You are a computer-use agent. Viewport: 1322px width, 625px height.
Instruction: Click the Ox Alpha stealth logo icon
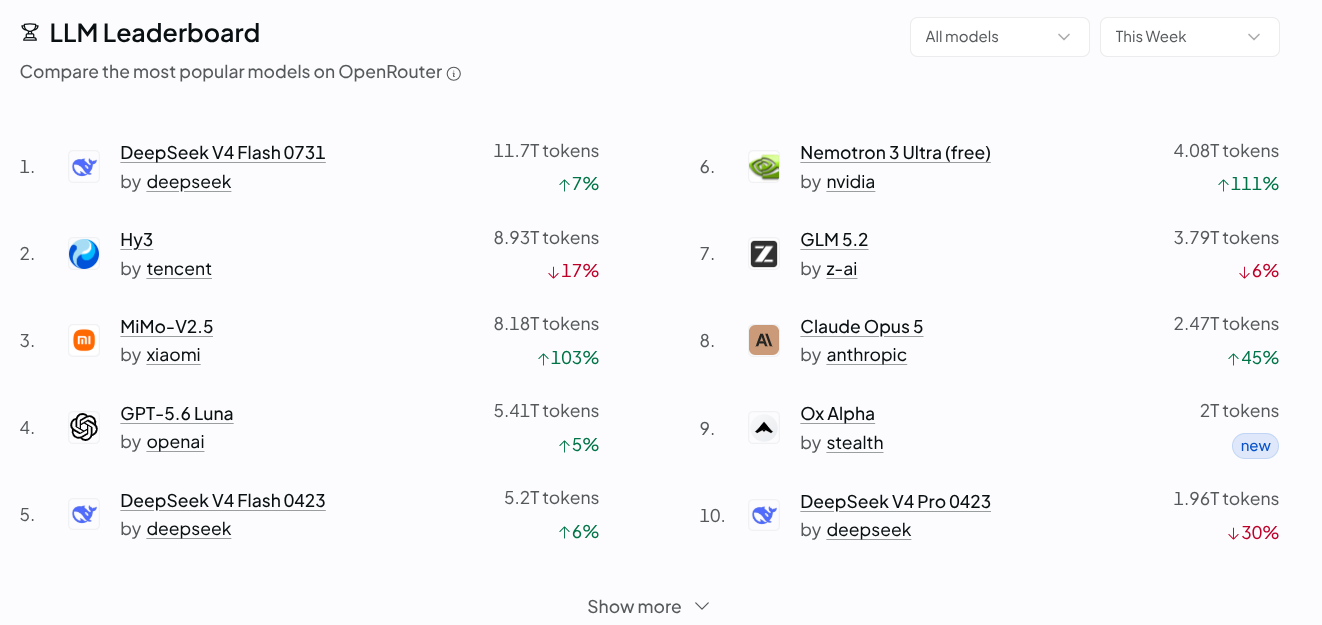point(764,428)
